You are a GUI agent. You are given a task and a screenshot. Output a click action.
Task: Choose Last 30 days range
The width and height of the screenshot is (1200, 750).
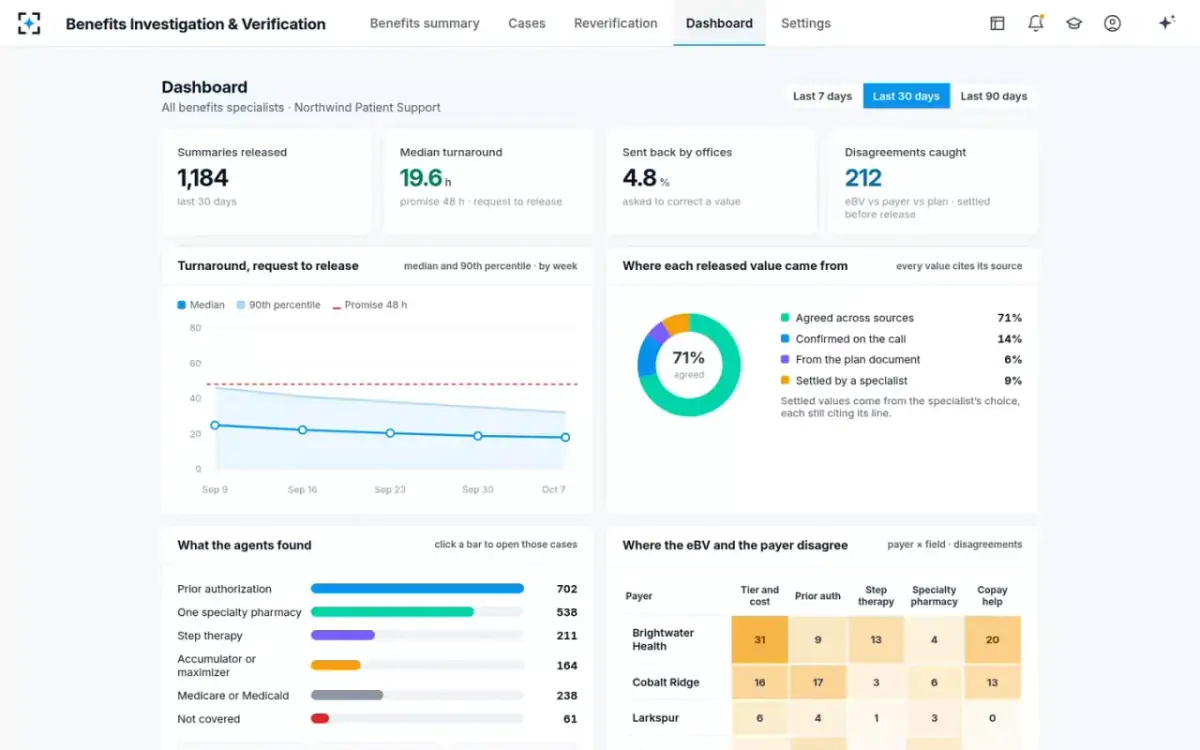(x=906, y=96)
